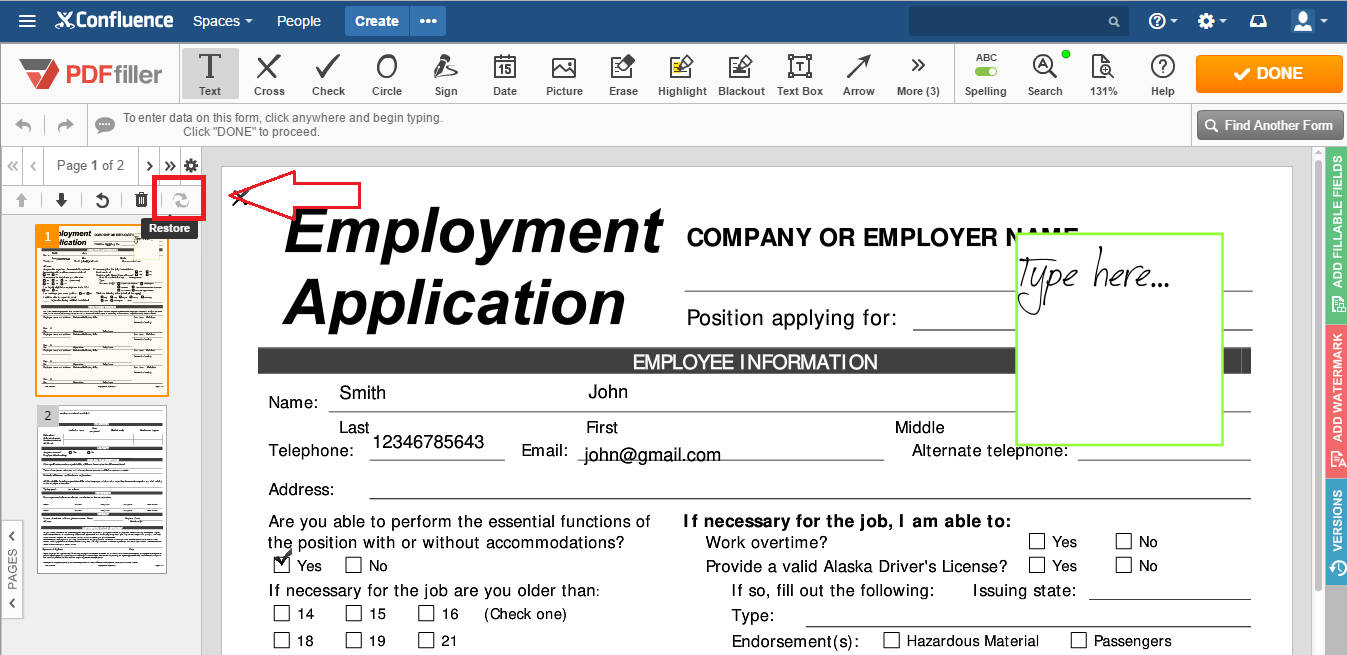This screenshot has width=1347, height=655.
Task: Open the comment bubble icon
Action: (104, 125)
